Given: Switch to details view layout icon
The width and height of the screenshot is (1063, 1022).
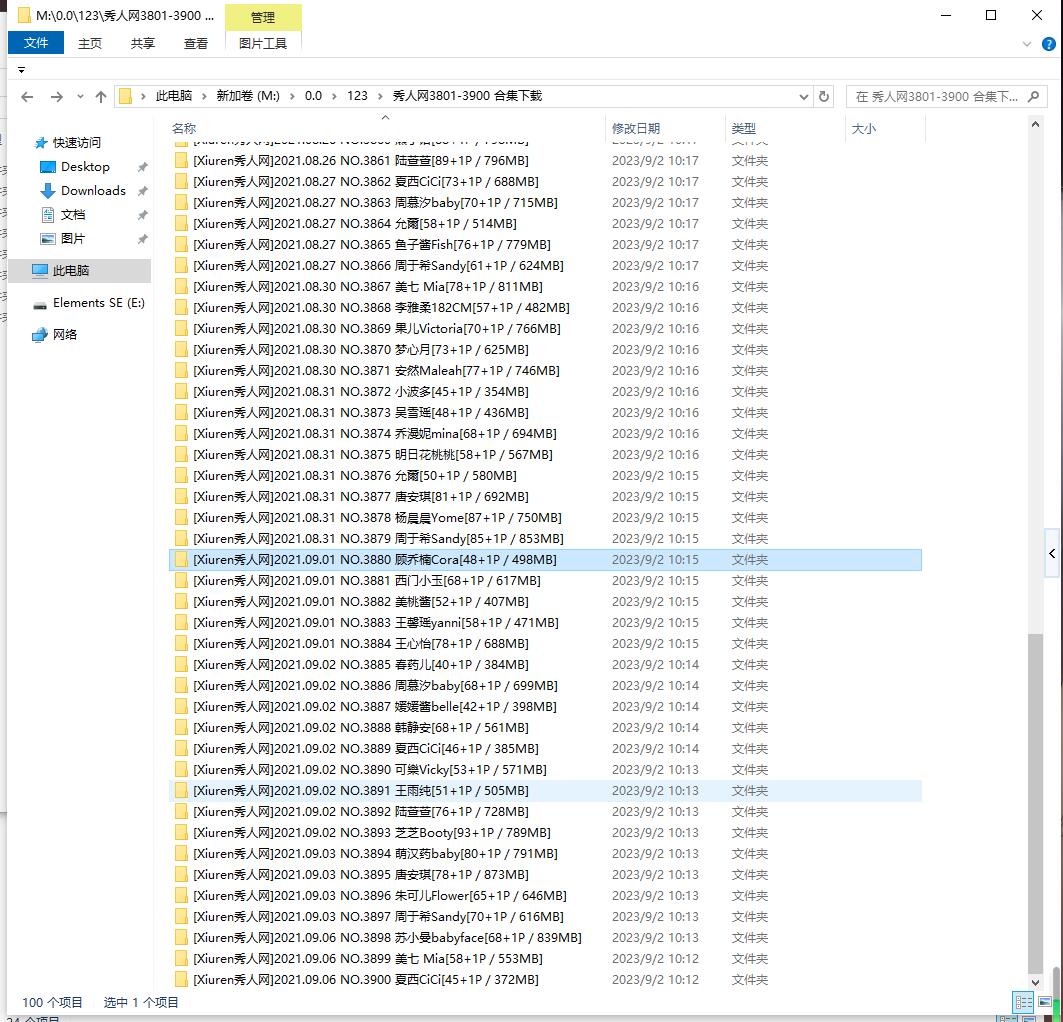Looking at the screenshot, I should tap(1023, 1002).
